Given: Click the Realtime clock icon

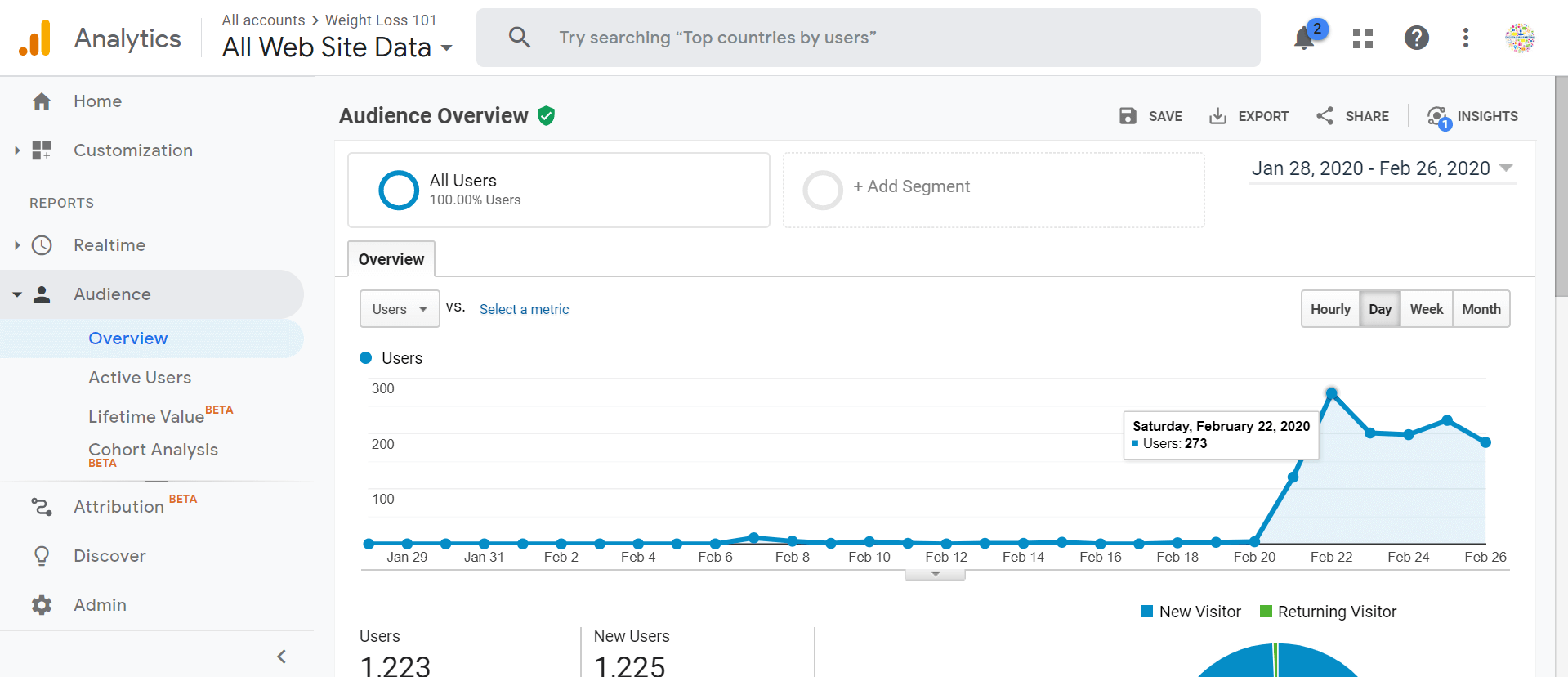Looking at the screenshot, I should pos(42,245).
